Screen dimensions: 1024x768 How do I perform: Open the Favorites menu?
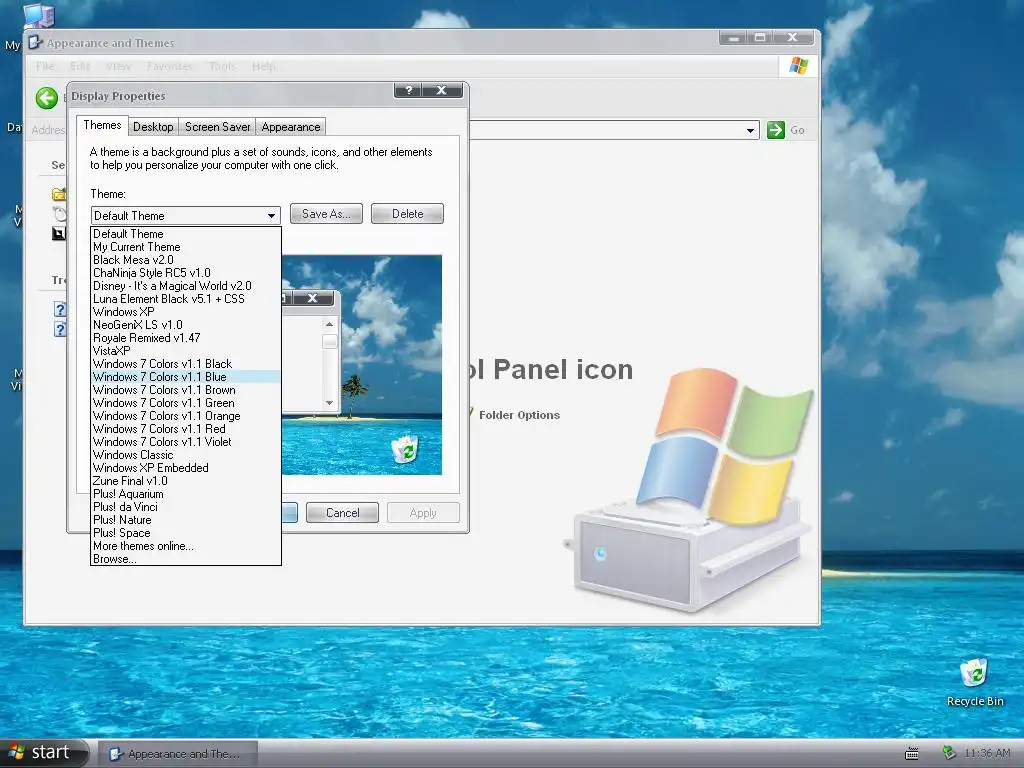(169, 66)
